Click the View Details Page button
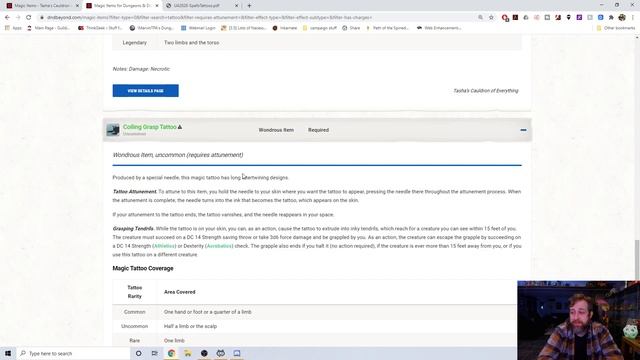Viewport: 640px width, 360px height. (x=146, y=91)
